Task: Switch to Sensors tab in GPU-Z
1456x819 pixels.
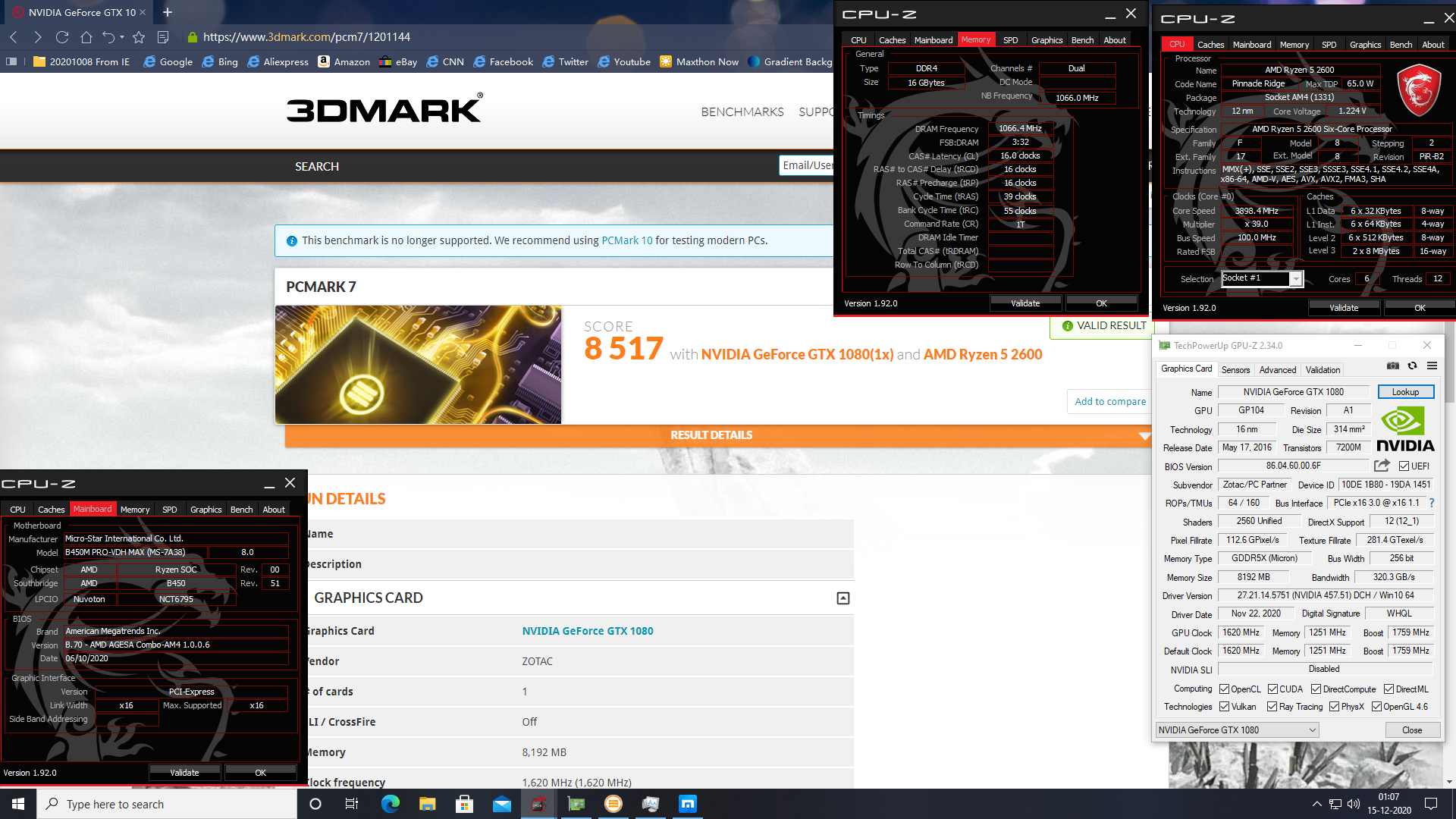Action: coord(1235,369)
